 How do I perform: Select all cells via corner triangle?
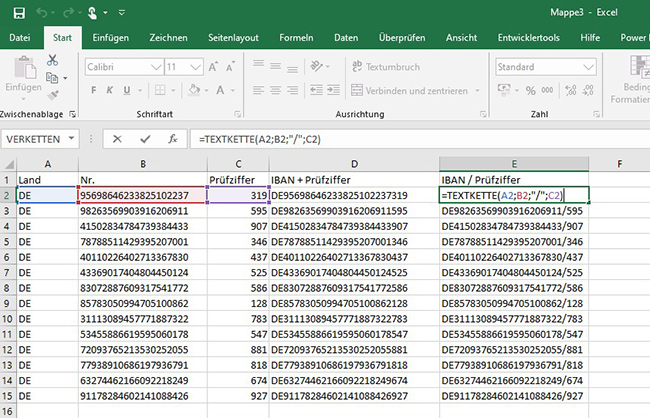coord(9,164)
